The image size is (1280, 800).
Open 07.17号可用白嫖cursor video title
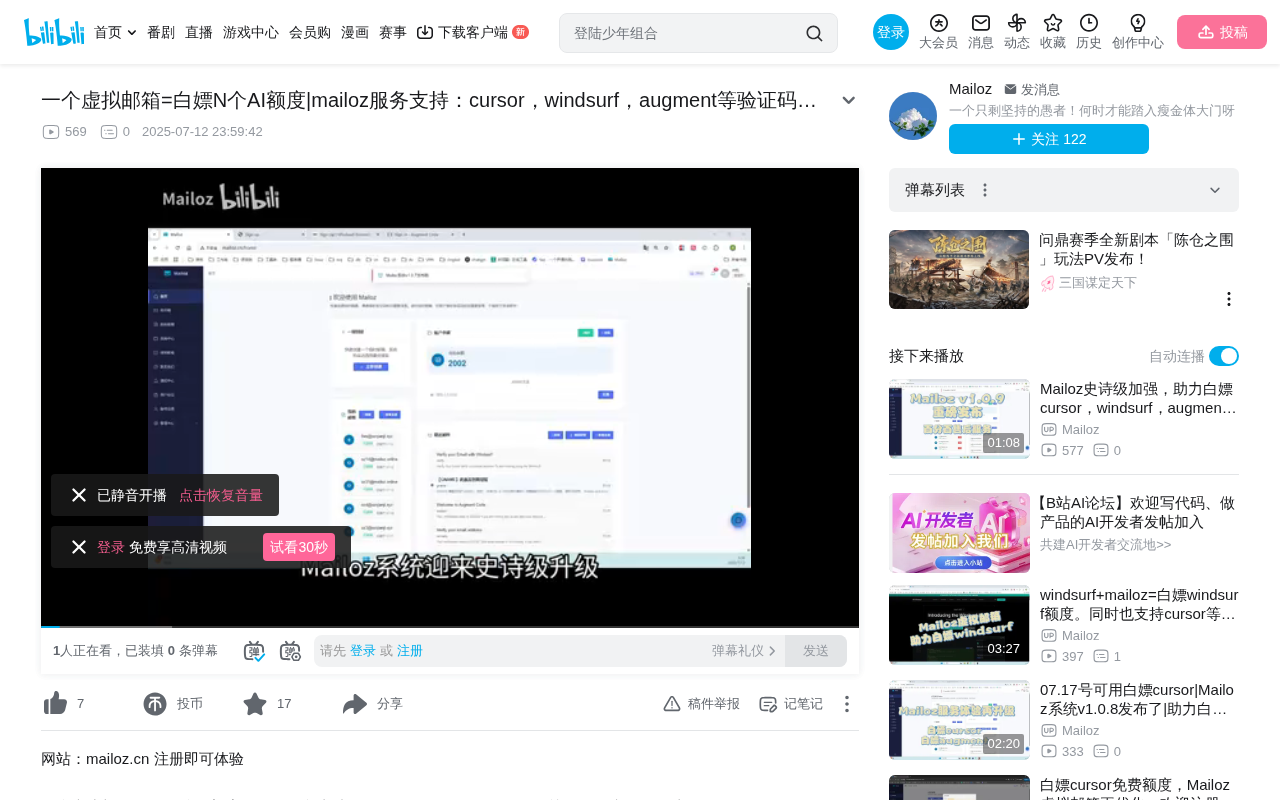tap(1137, 699)
